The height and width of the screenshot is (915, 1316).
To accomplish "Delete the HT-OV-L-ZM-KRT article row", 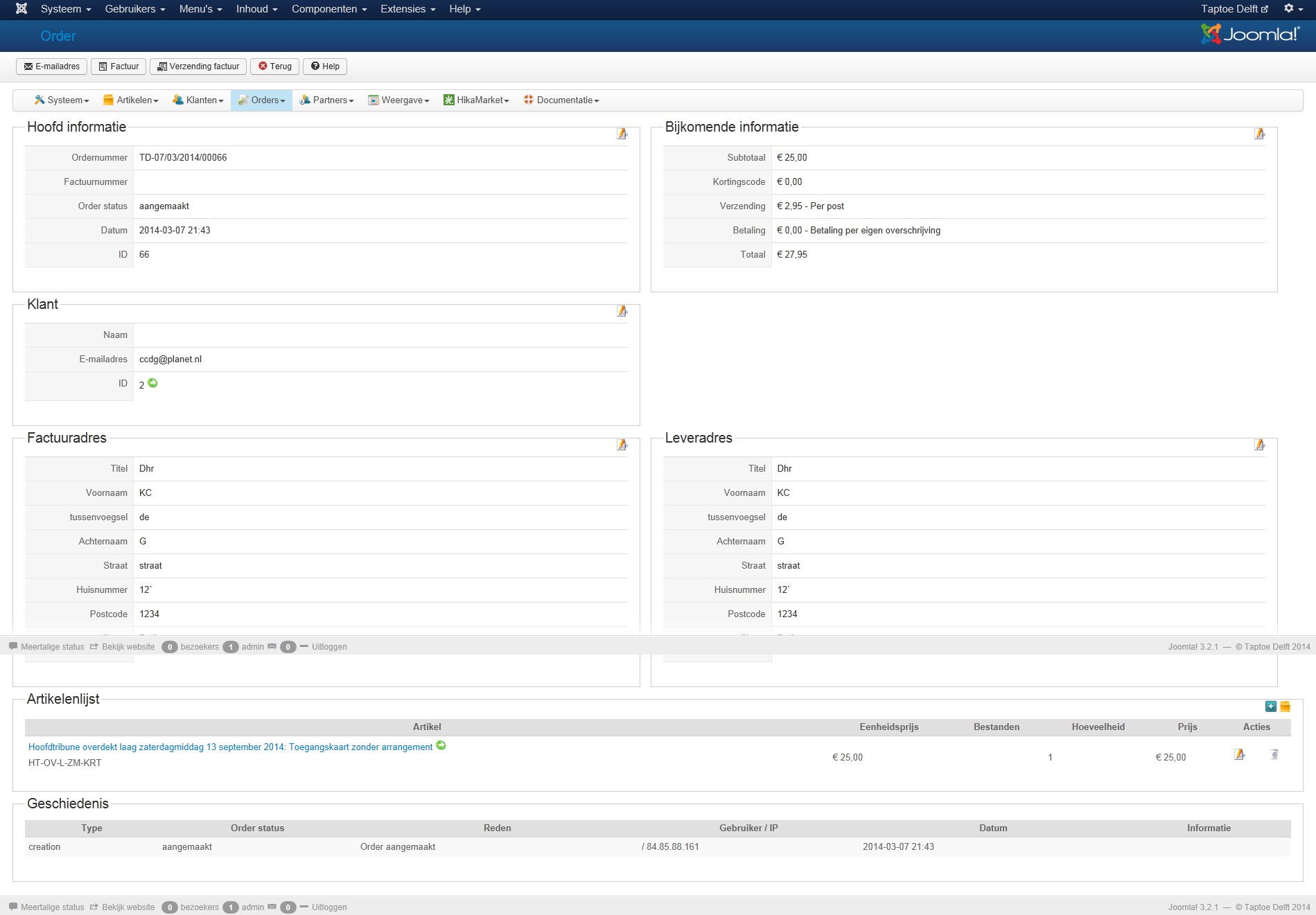I will click(1274, 754).
